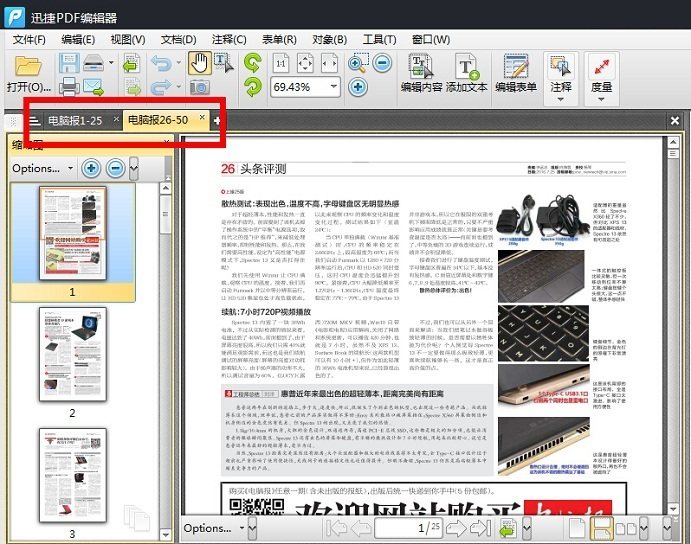Screen dimensions: 691x544
Task: Set zoom to actual size 1:1
Action: (281, 63)
